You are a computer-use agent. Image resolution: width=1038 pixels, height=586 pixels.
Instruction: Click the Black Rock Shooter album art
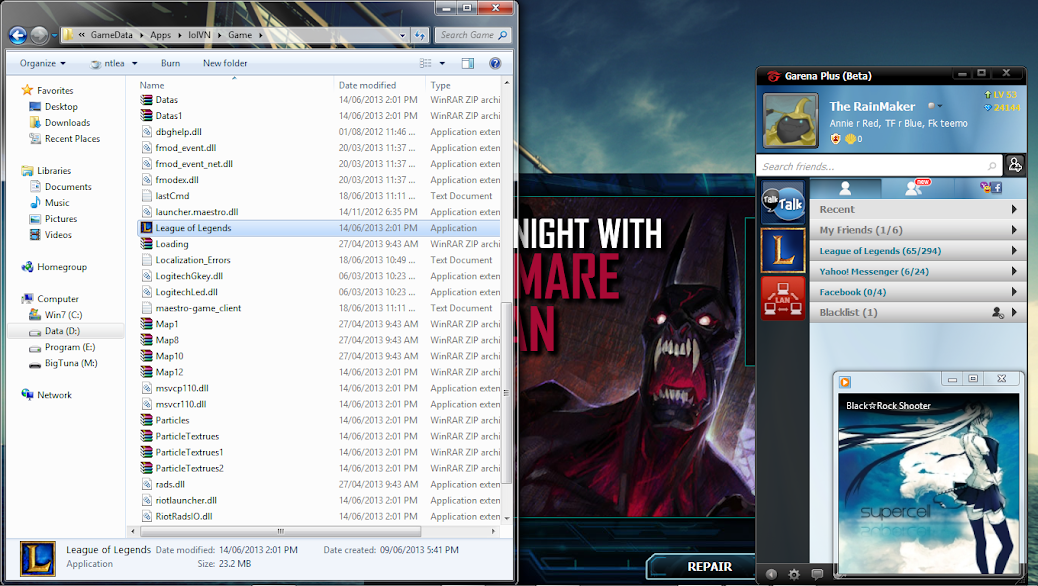pyautogui.click(x=928, y=483)
